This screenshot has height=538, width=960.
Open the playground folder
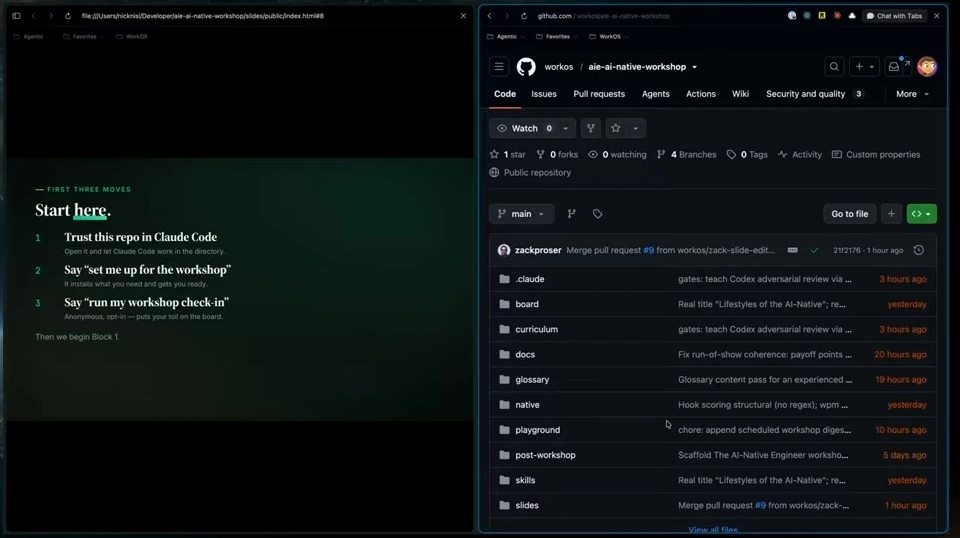point(538,430)
